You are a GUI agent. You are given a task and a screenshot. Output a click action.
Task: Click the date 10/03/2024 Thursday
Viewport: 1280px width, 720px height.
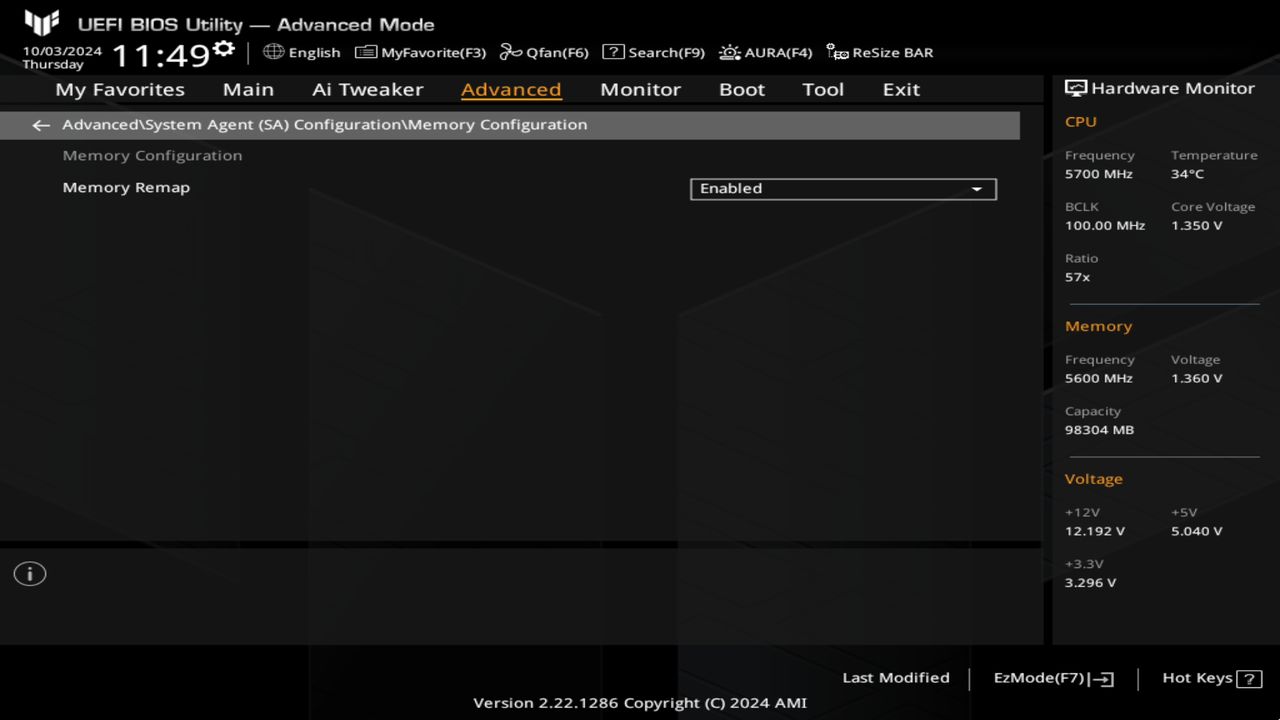pos(62,57)
